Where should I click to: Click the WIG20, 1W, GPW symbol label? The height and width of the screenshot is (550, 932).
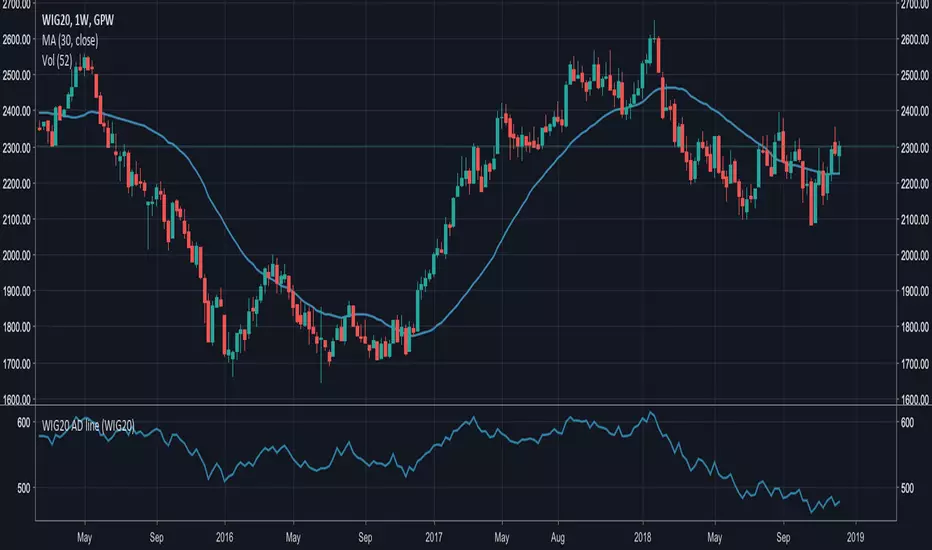(x=77, y=20)
